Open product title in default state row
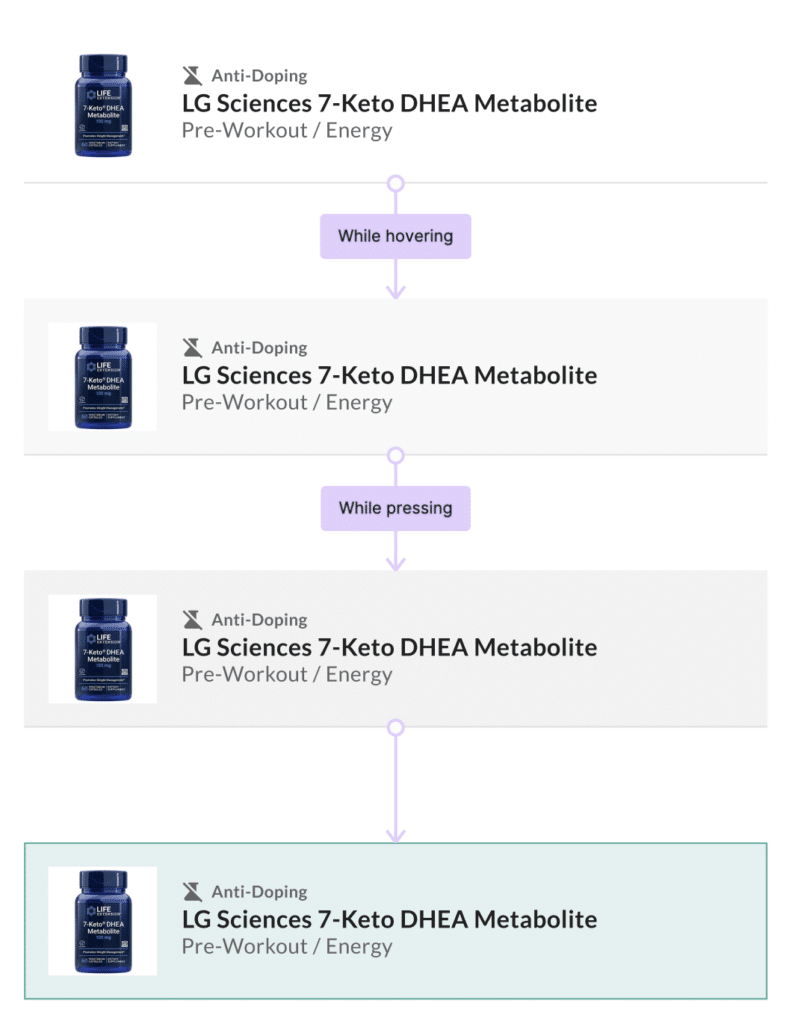This screenshot has height=1024, width=792. [x=389, y=103]
